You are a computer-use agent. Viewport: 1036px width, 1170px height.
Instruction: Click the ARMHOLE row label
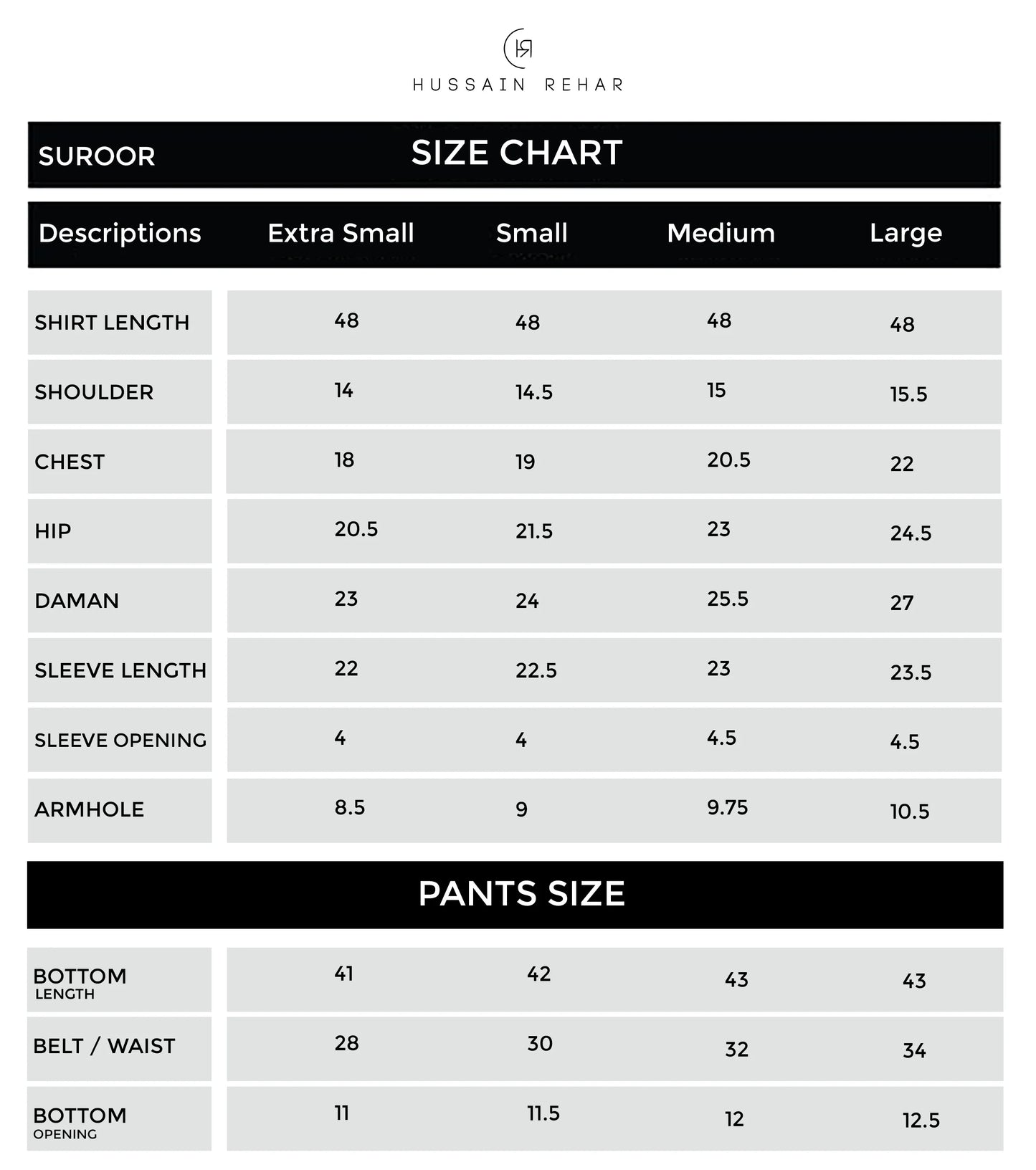[x=90, y=809]
